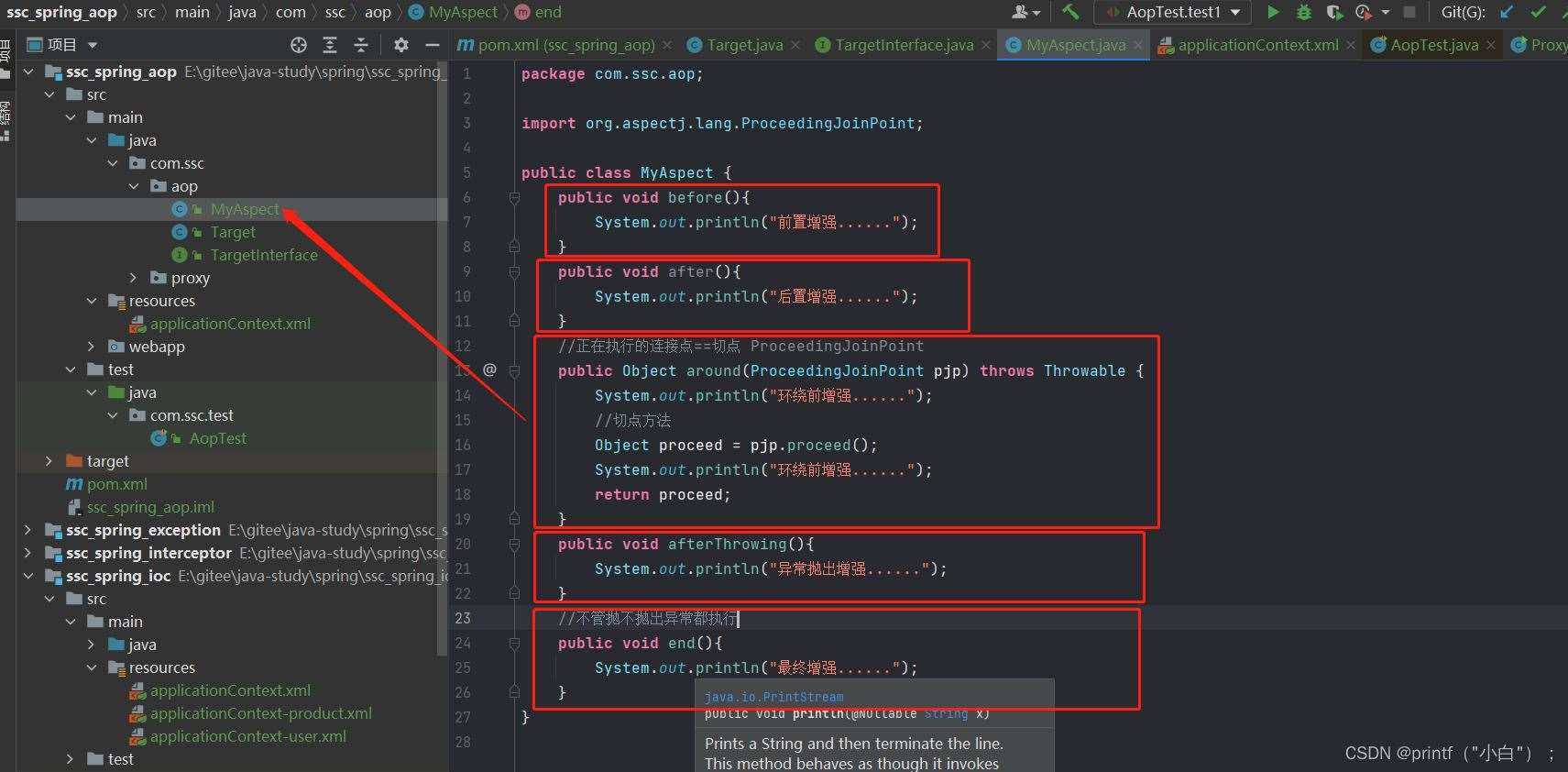Hide the project tool window
Screen dimensions: 1568x772
433,45
